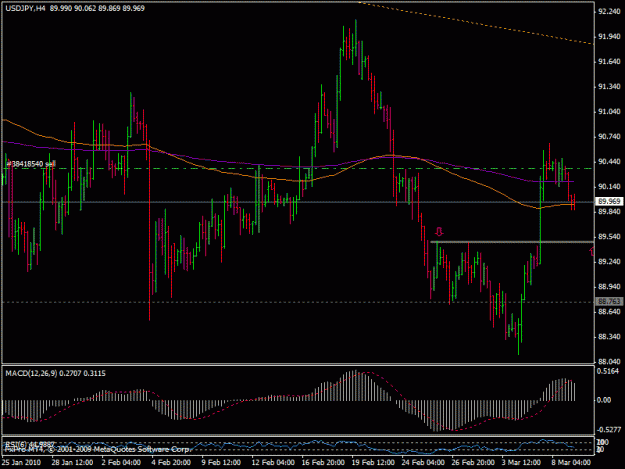This screenshot has height=469, width=625.
Task: Click the 89.840 price axis label
Action: click(x=609, y=212)
